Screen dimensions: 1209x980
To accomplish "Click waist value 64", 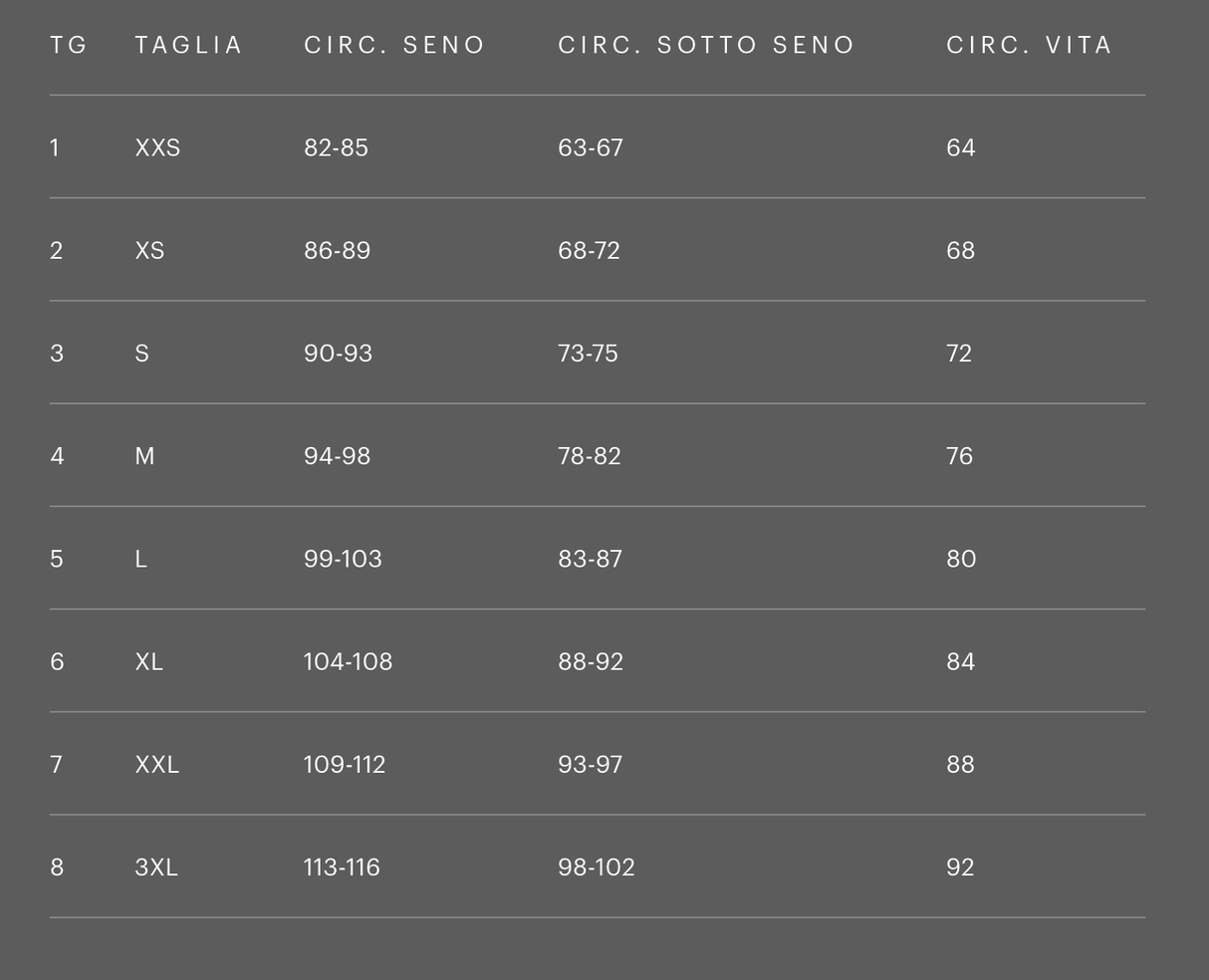I will (x=960, y=147).
